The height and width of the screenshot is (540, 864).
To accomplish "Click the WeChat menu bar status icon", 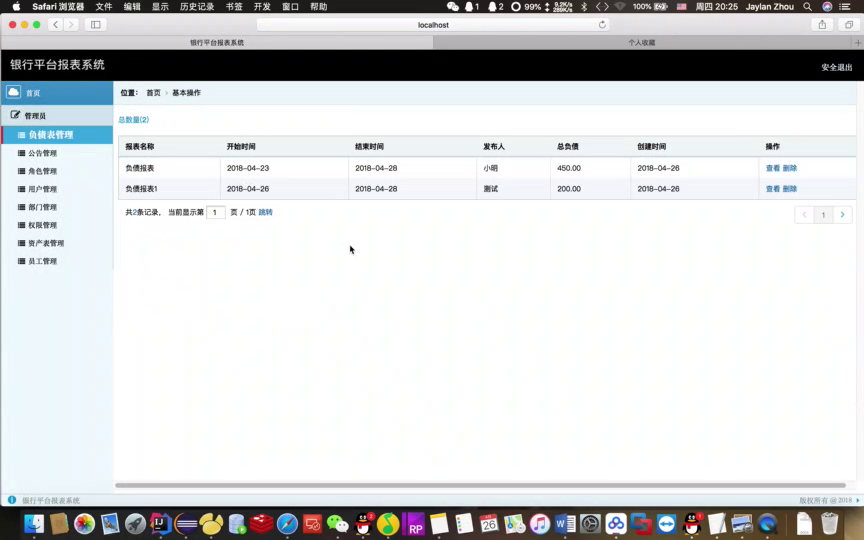I will [452, 7].
